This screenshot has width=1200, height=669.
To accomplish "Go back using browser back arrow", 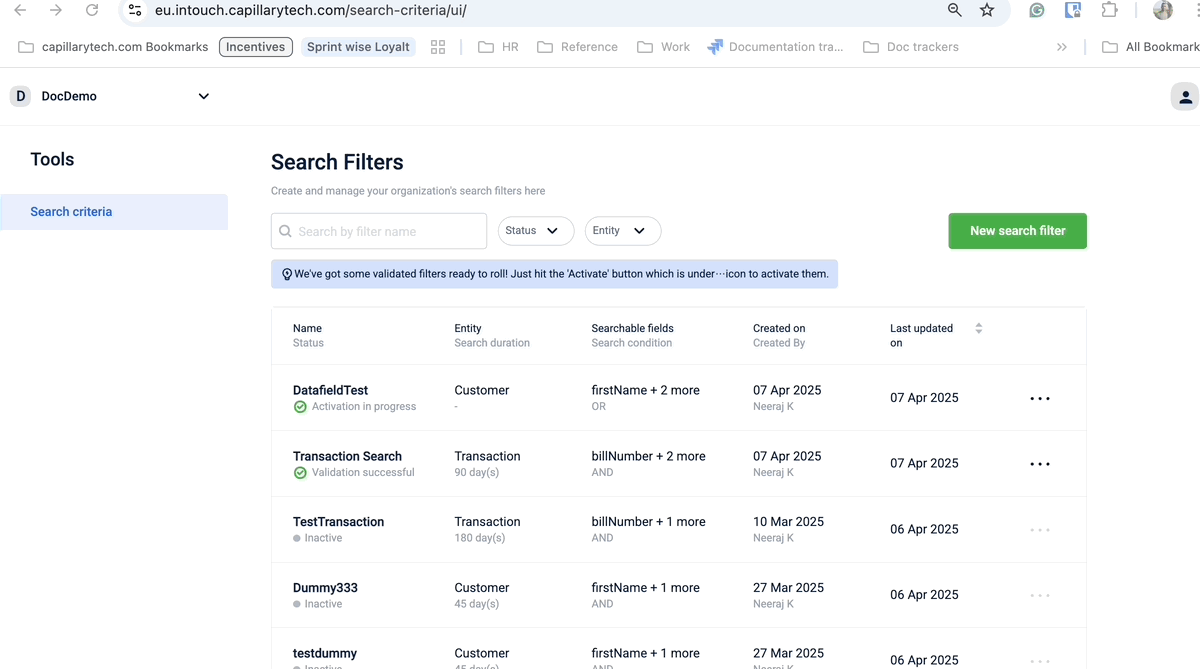I will [20, 10].
